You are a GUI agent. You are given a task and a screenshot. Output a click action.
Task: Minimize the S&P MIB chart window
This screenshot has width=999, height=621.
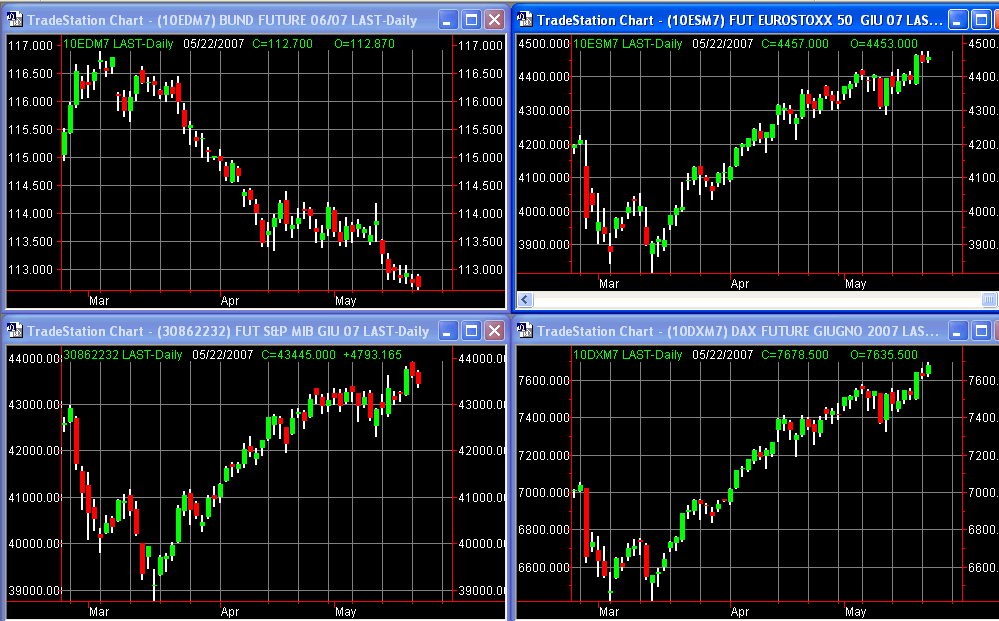click(x=449, y=331)
